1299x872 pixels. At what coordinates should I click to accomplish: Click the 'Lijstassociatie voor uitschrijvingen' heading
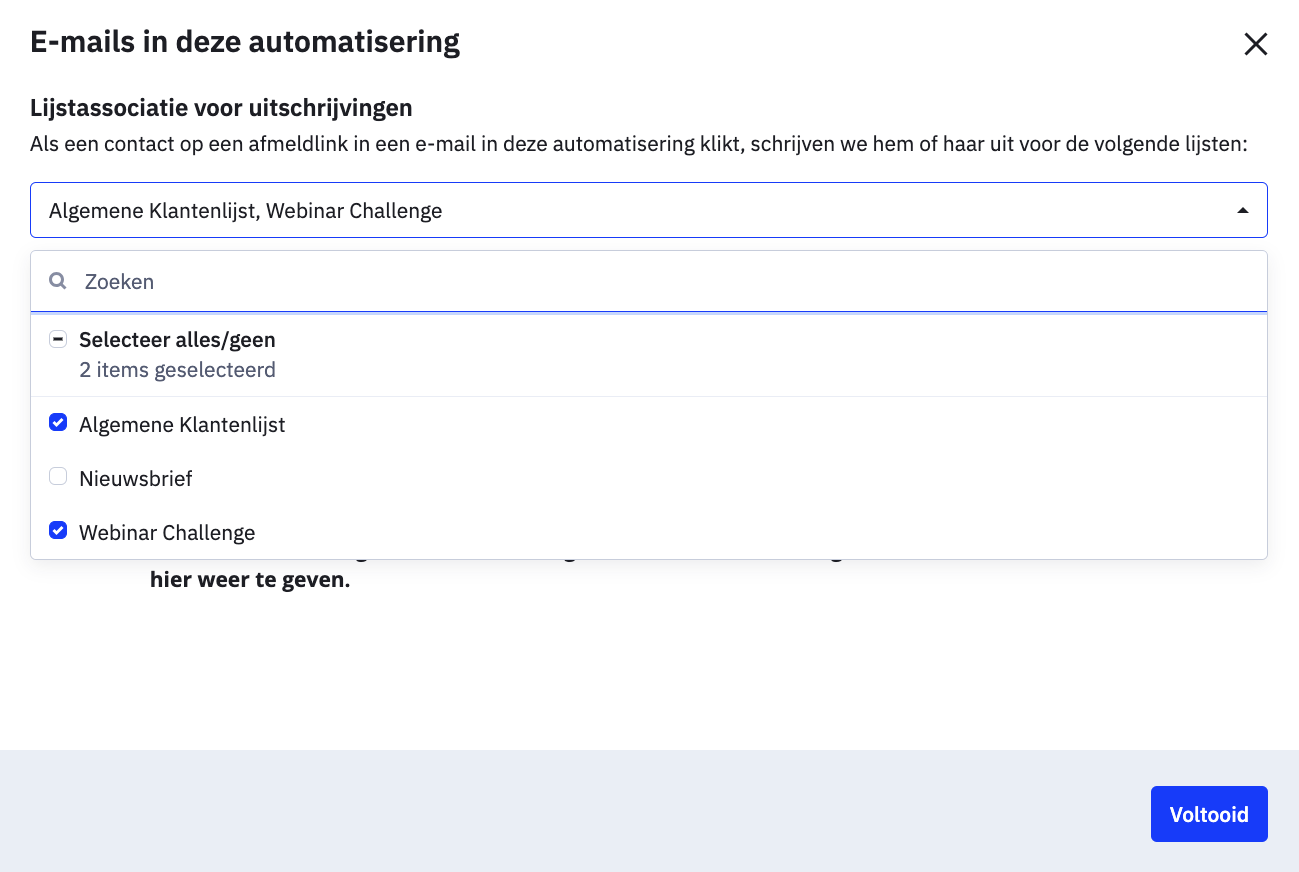tap(221, 108)
